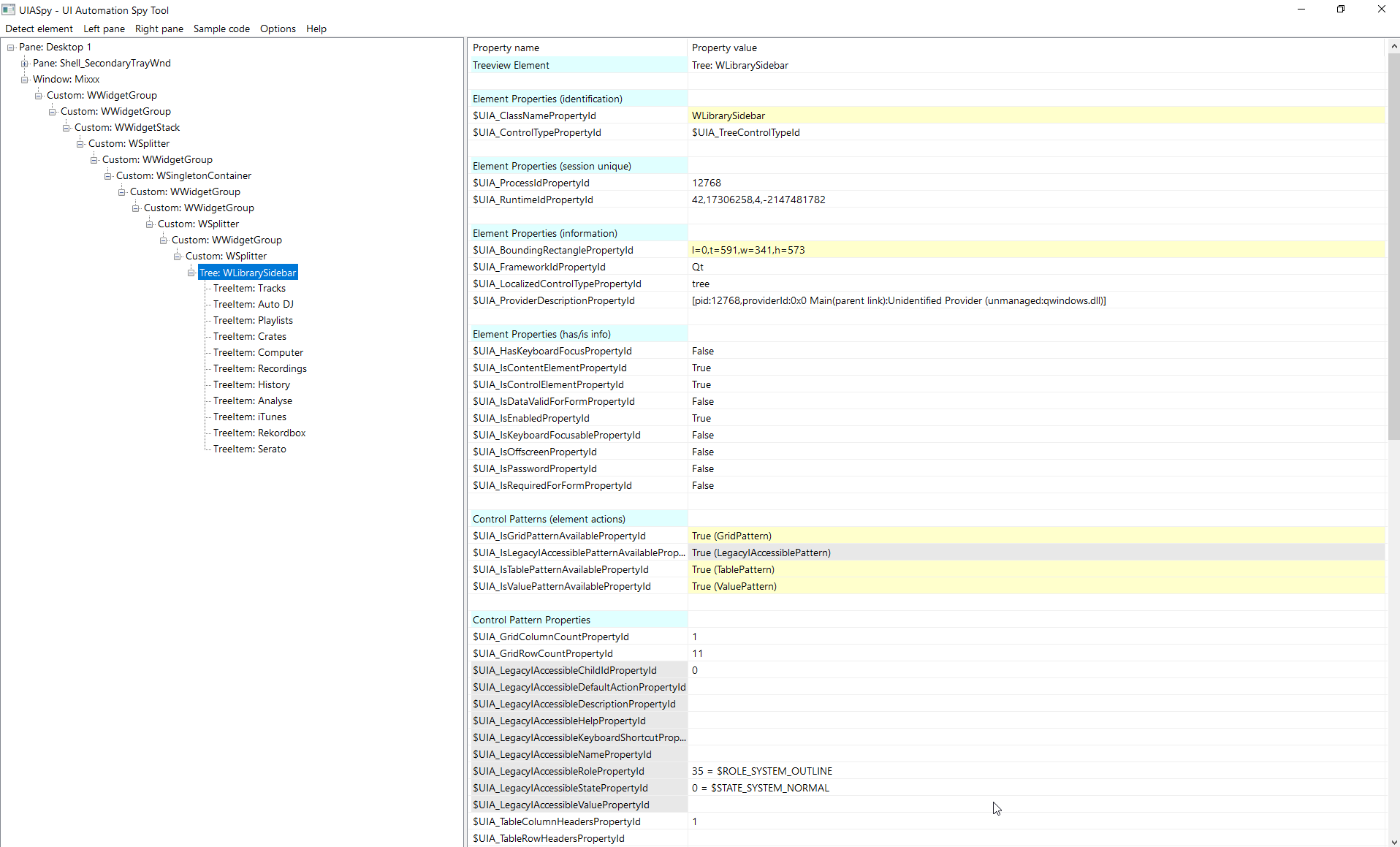Click the $UIA_TreeControlTypeId value

[745, 133]
